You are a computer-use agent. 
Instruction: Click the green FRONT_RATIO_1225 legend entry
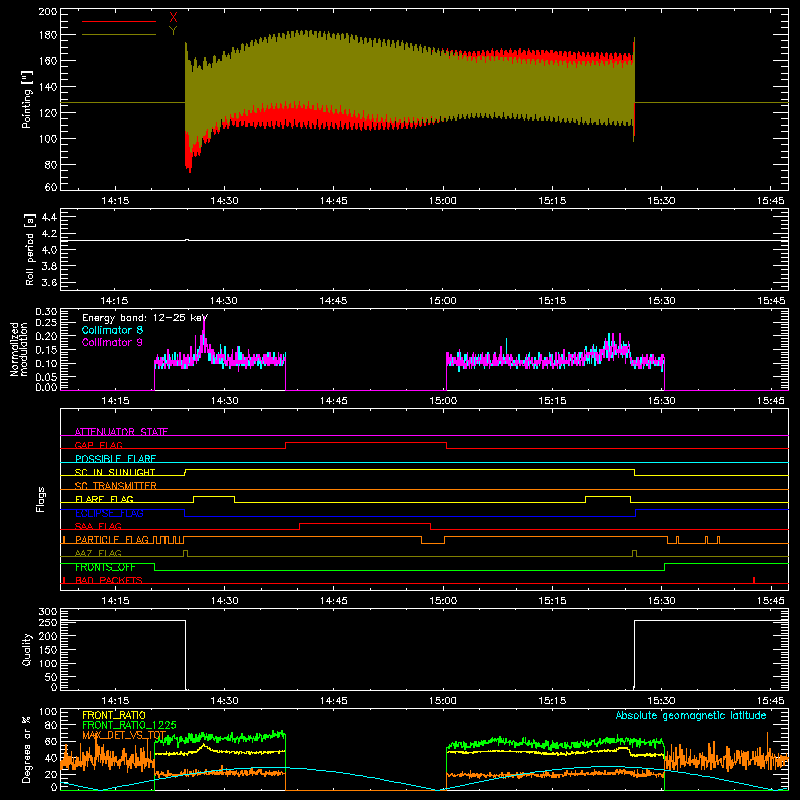tap(129, 725)
